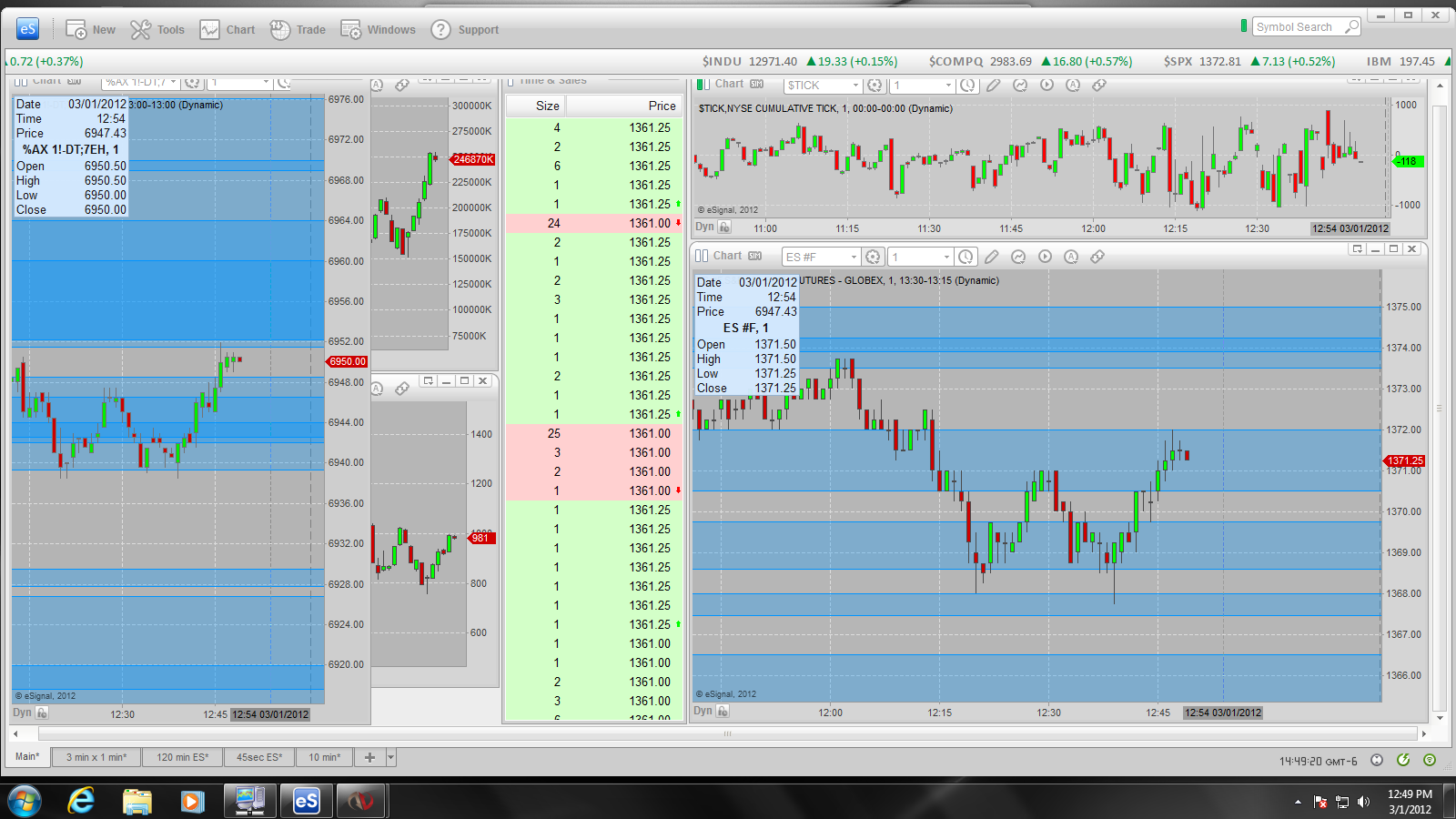Click the $INDU ticker quote

tap(800, 61)
